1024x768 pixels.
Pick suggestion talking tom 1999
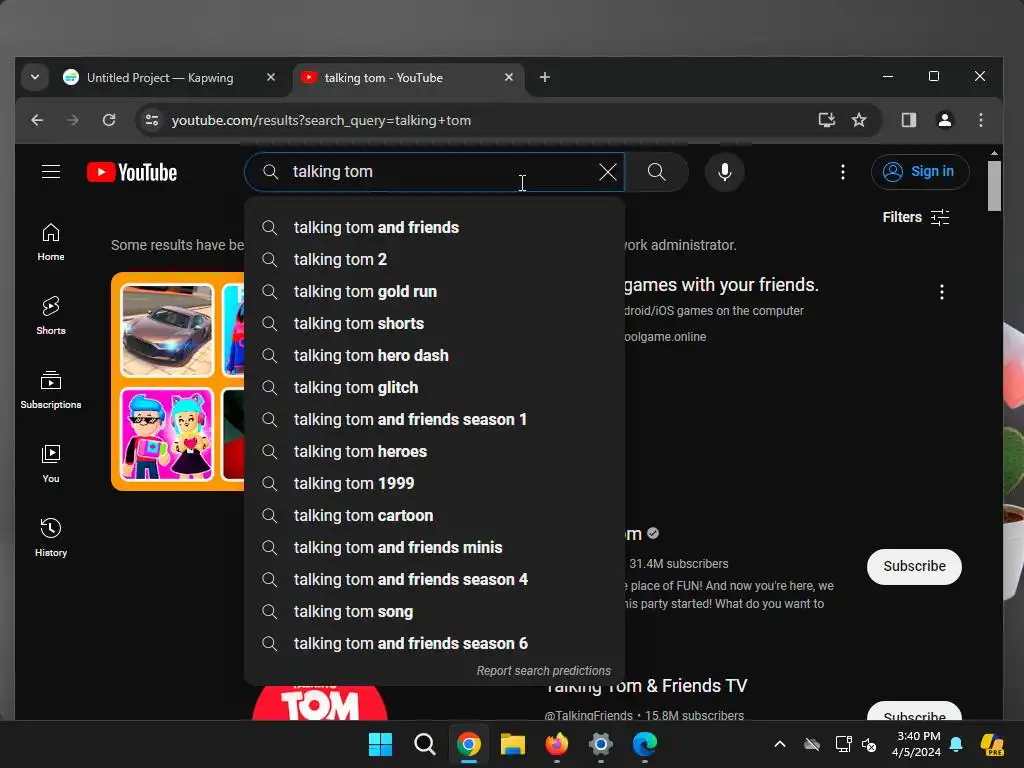pos(434,483)
